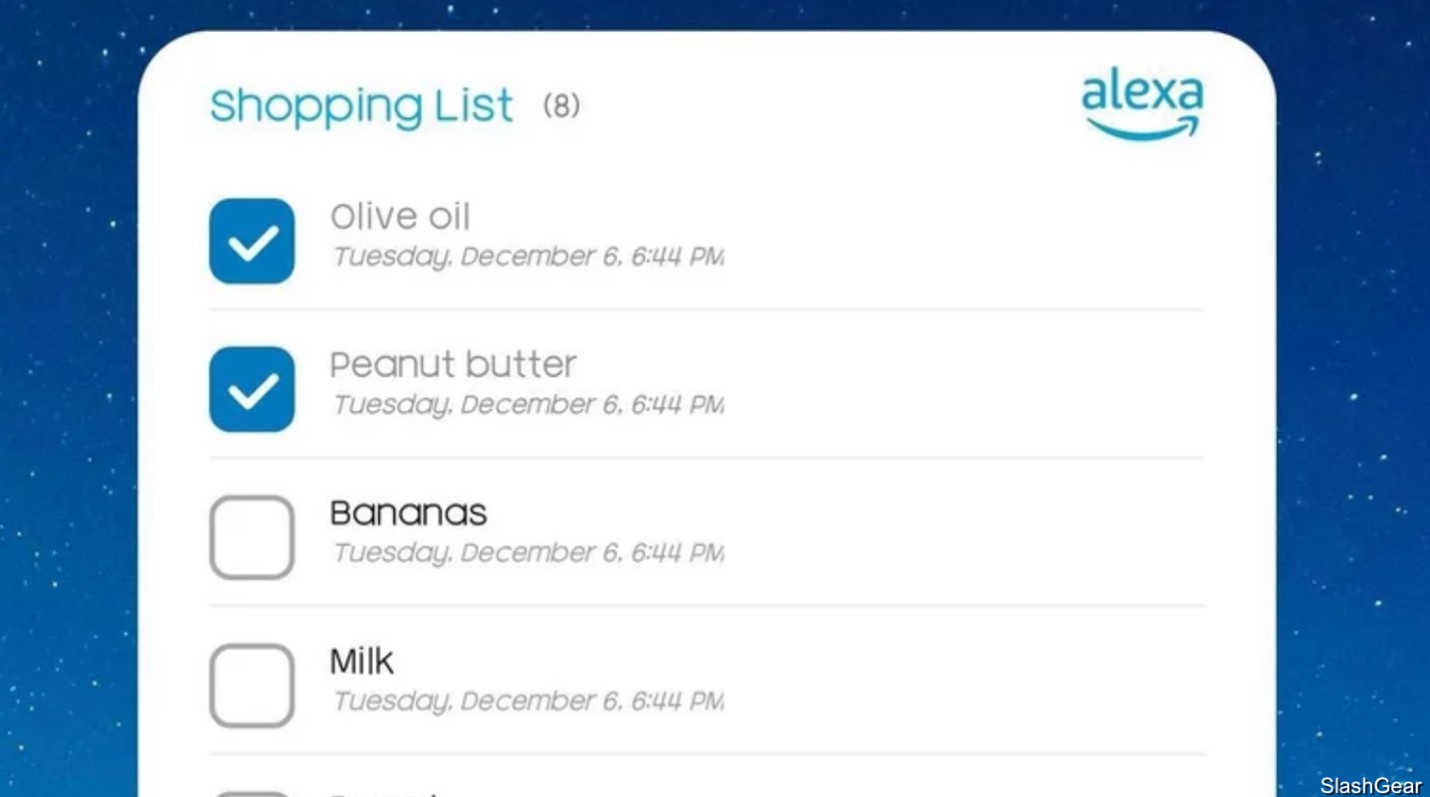
Task: Click the alexa wordmark logo
Action: [x=1142, y=93]
